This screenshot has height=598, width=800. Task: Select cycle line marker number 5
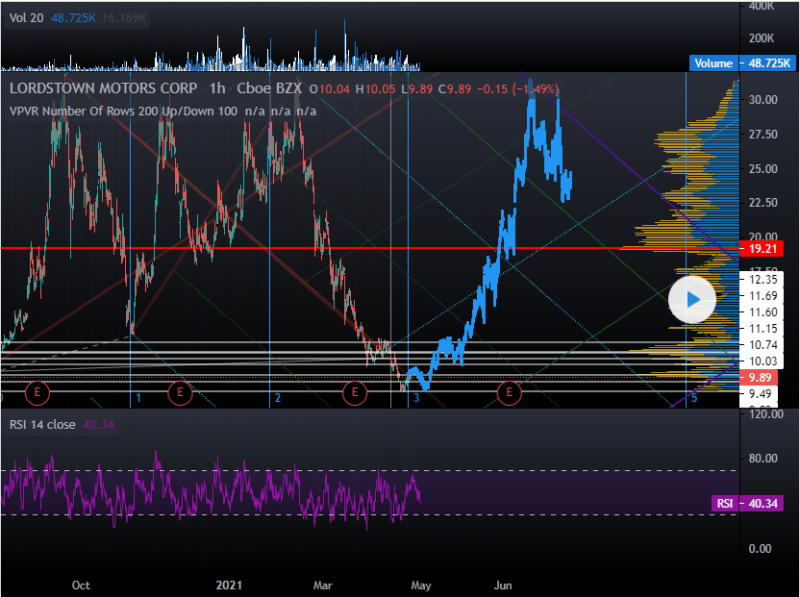tap(694, 398)
